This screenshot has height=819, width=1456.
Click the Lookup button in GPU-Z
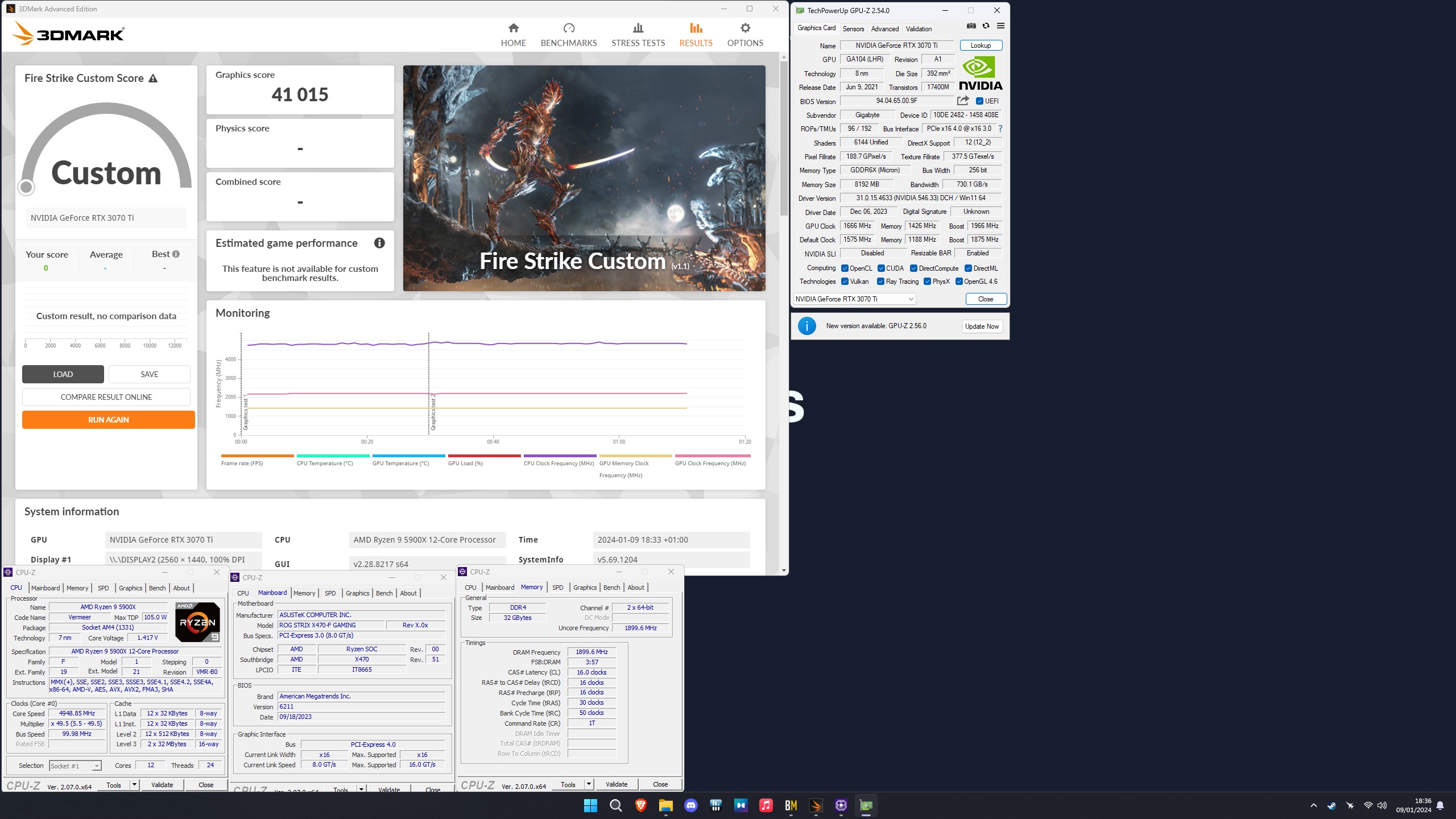(x=981, y=45)
